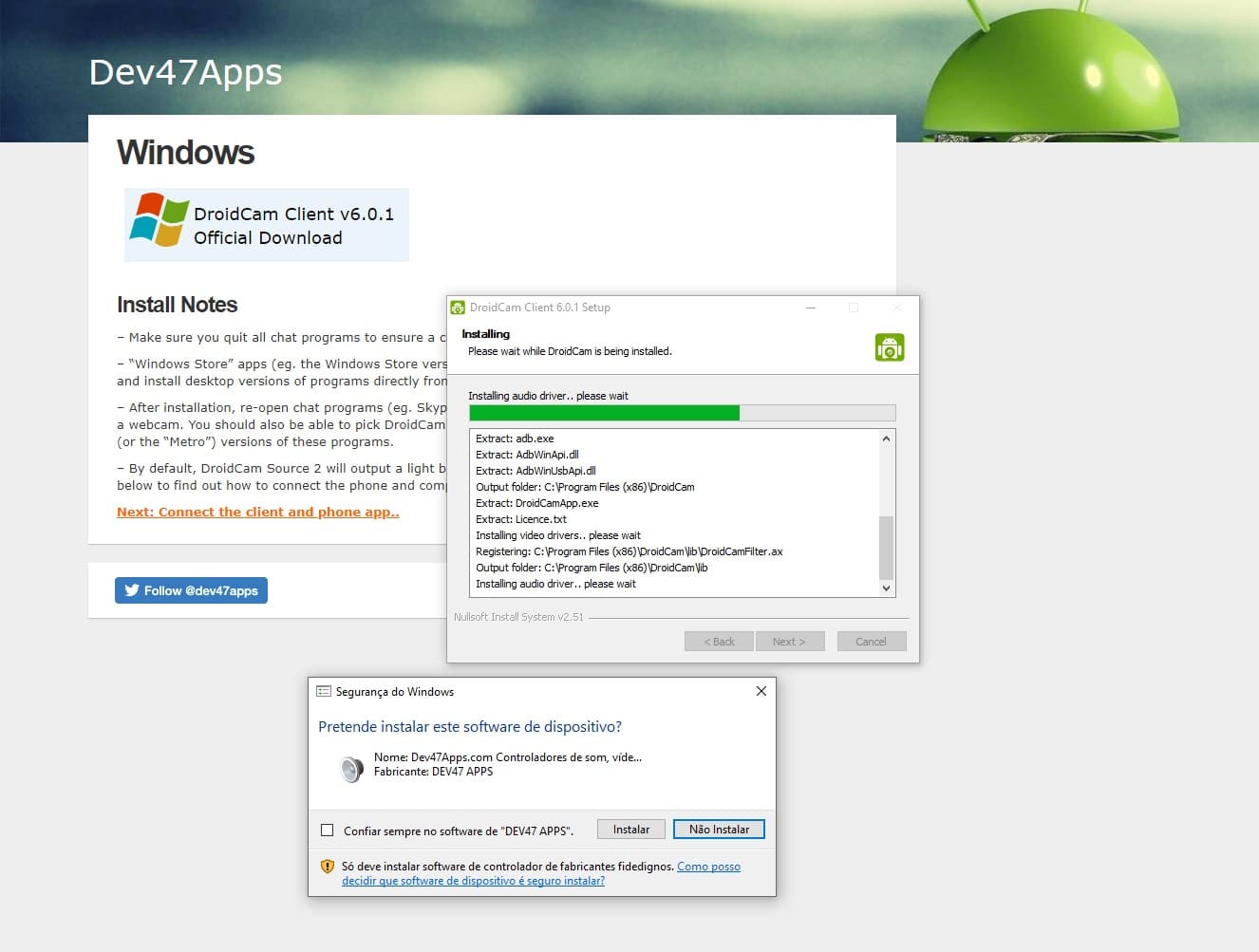Viewport: 1259px width, 952px height.
Task: Go to the Dev47Apps site title
Action: tap(185, 72)
